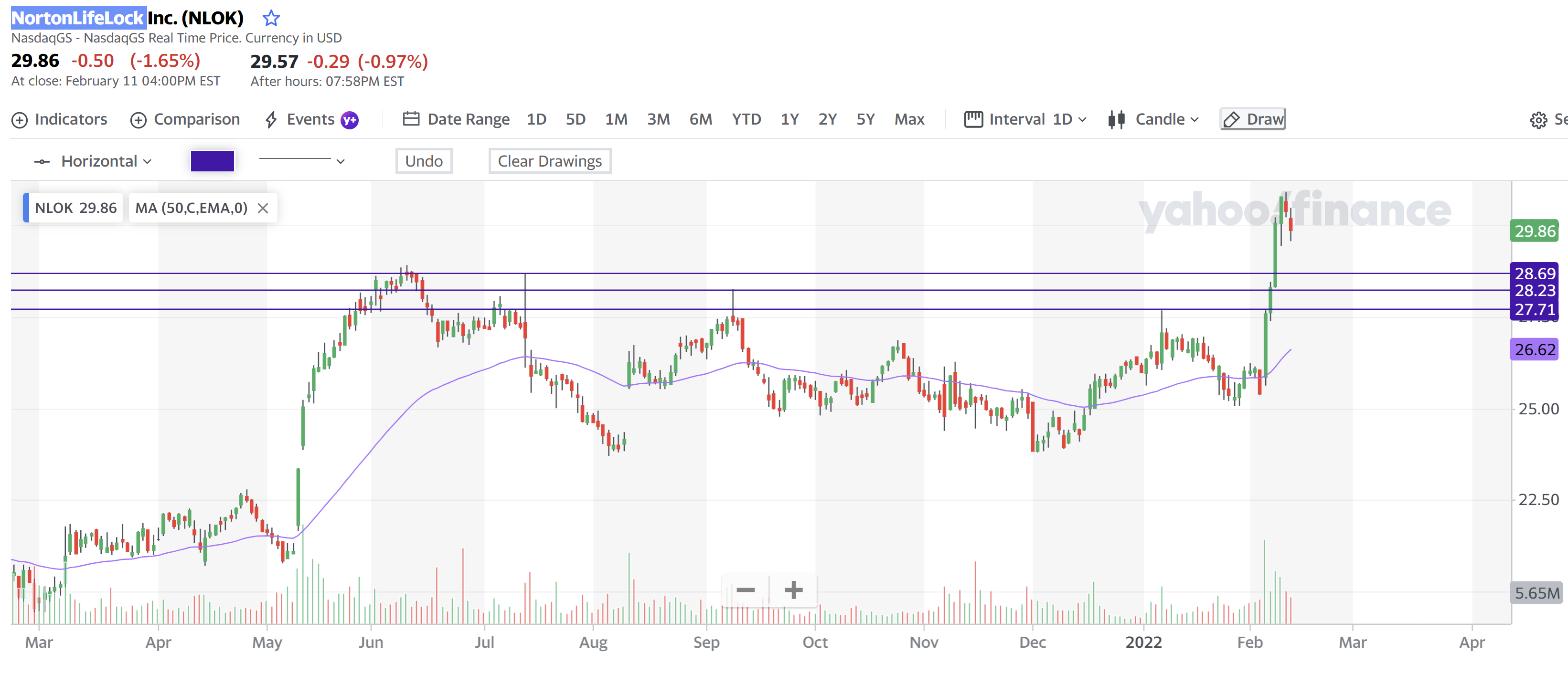The image size is (1568, 685).
Task: Click the after hours price 29.57
Action: tap(275, 62)
